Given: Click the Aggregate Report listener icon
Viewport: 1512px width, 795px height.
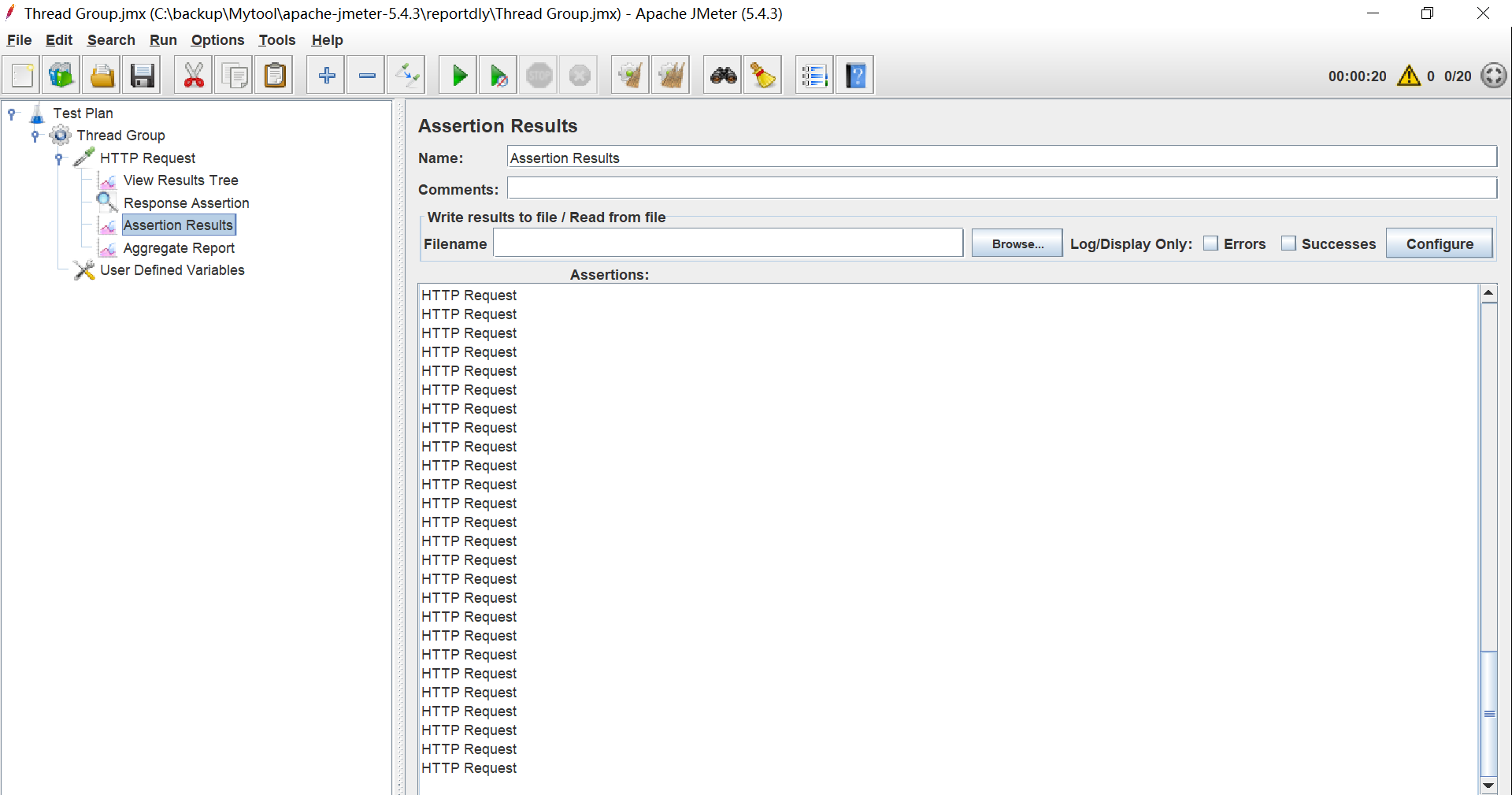Looking at the screenshot, I should coord(109,249).
